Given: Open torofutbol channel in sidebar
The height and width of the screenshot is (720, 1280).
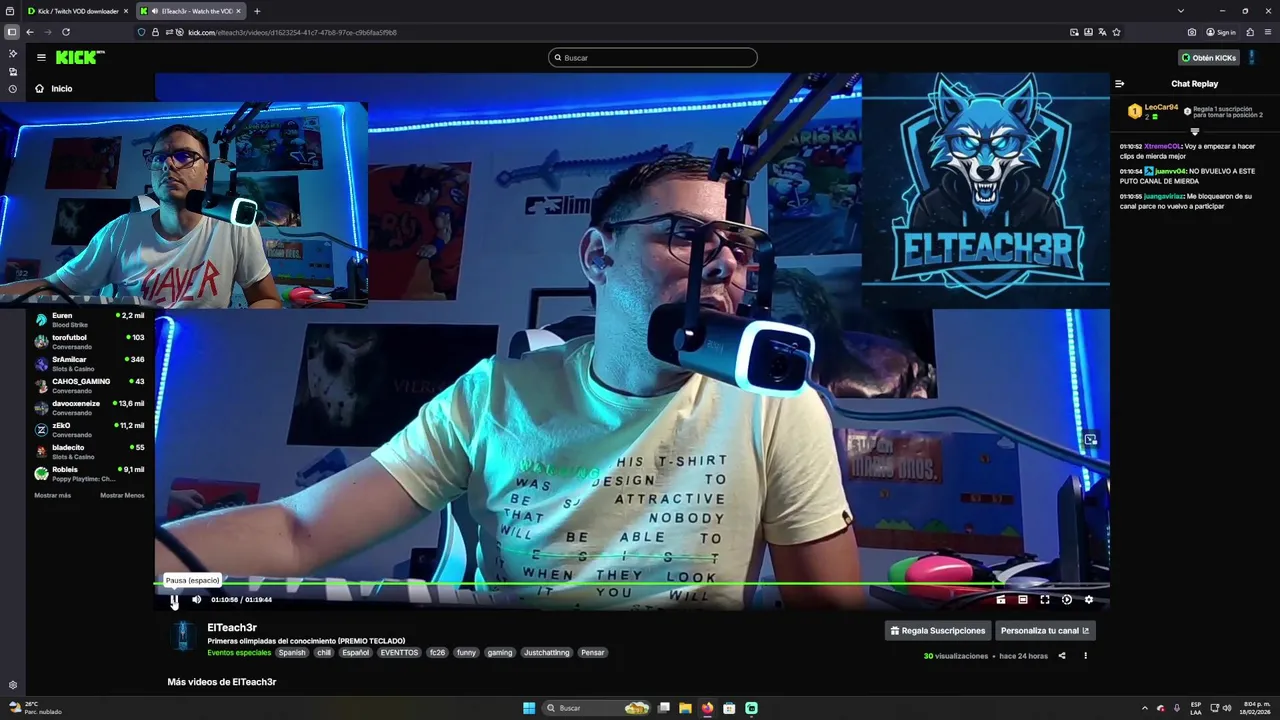Looking at the screenshot, I should [90, 342].
